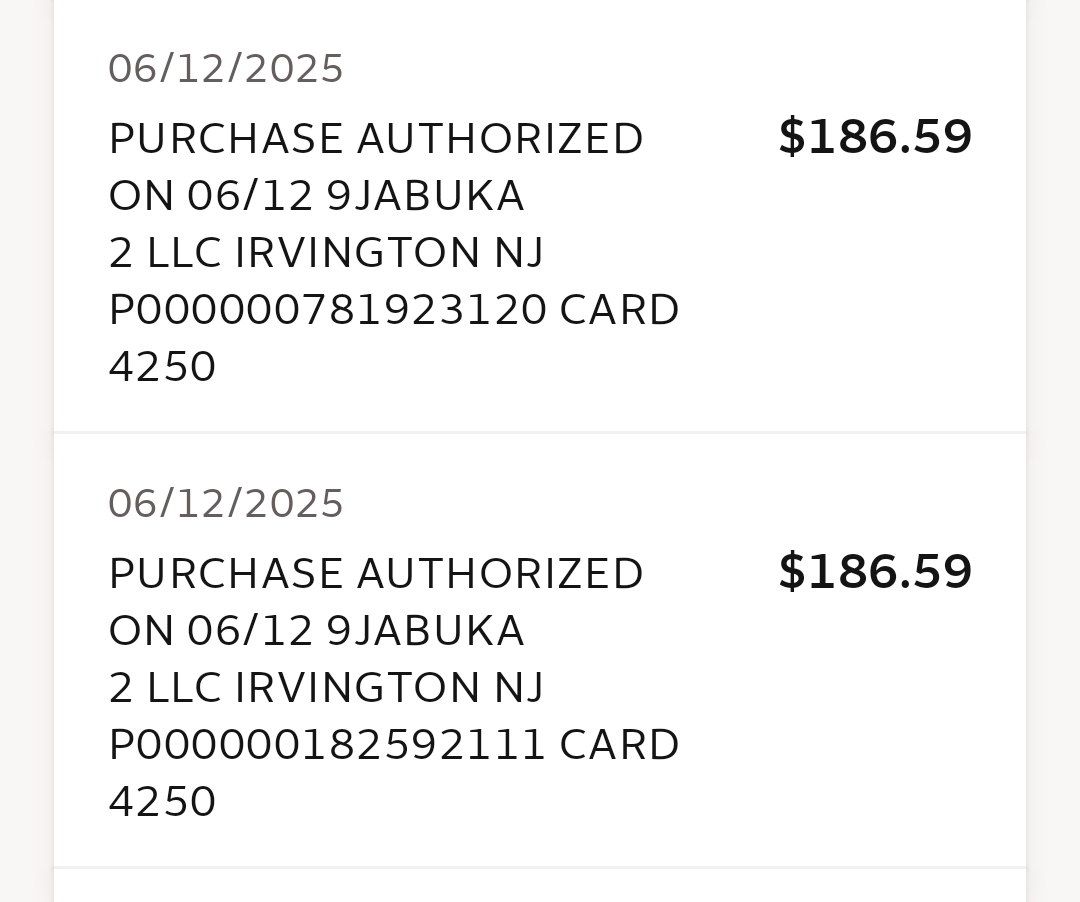Screen dimensions: 1080x902
Task: Click "ON 06/12" in the transaction ending 182592111
Action: click(x=211, y=632)
